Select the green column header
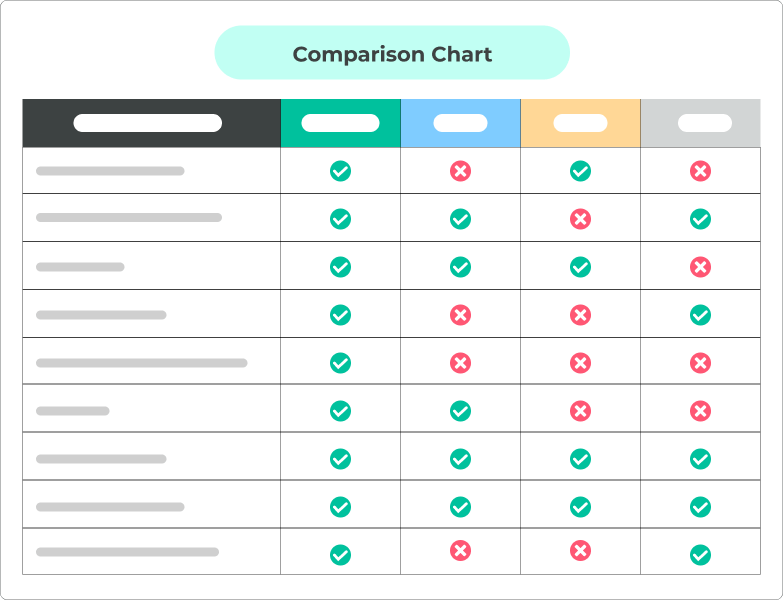Screen dimensions: 783x600 tap(341, 123)
